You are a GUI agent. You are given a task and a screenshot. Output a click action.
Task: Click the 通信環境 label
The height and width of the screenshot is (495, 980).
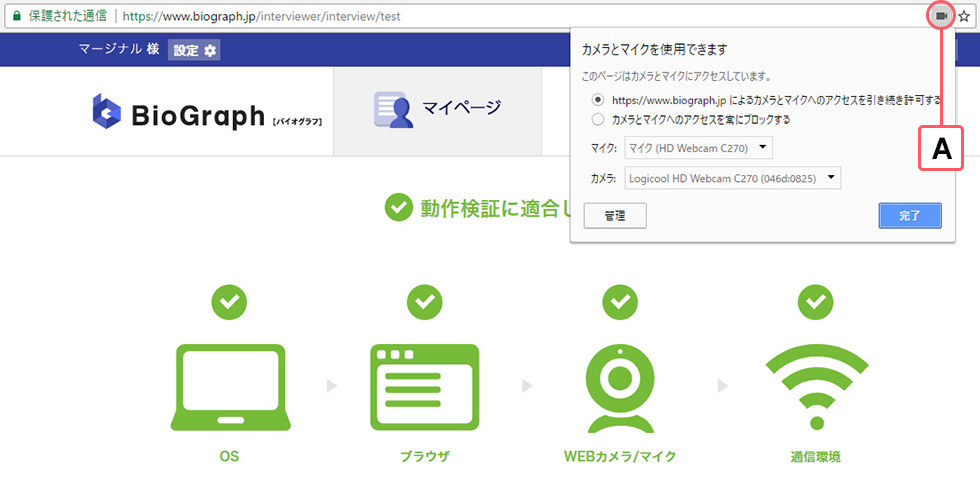pyautogui.click(x=816, y=456)
